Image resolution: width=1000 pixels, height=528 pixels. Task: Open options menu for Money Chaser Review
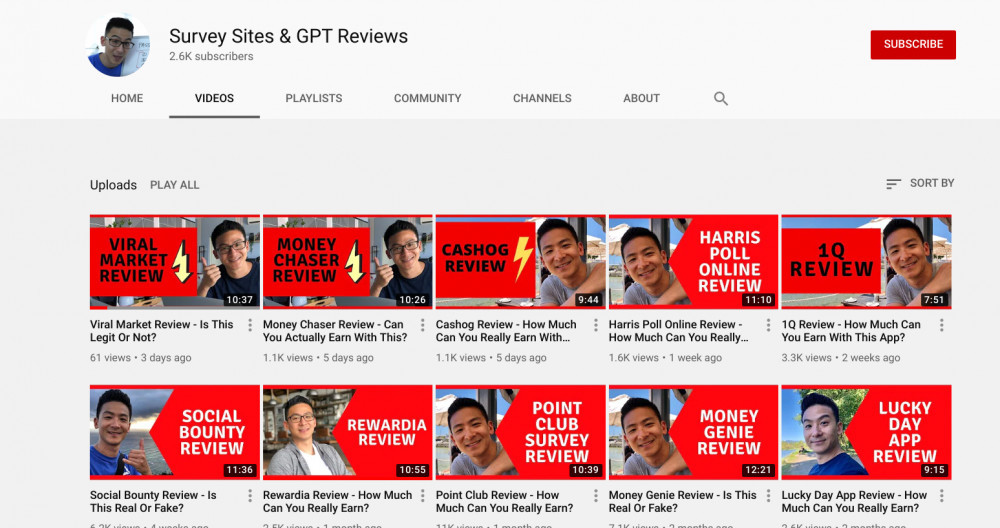pos(423,325)
